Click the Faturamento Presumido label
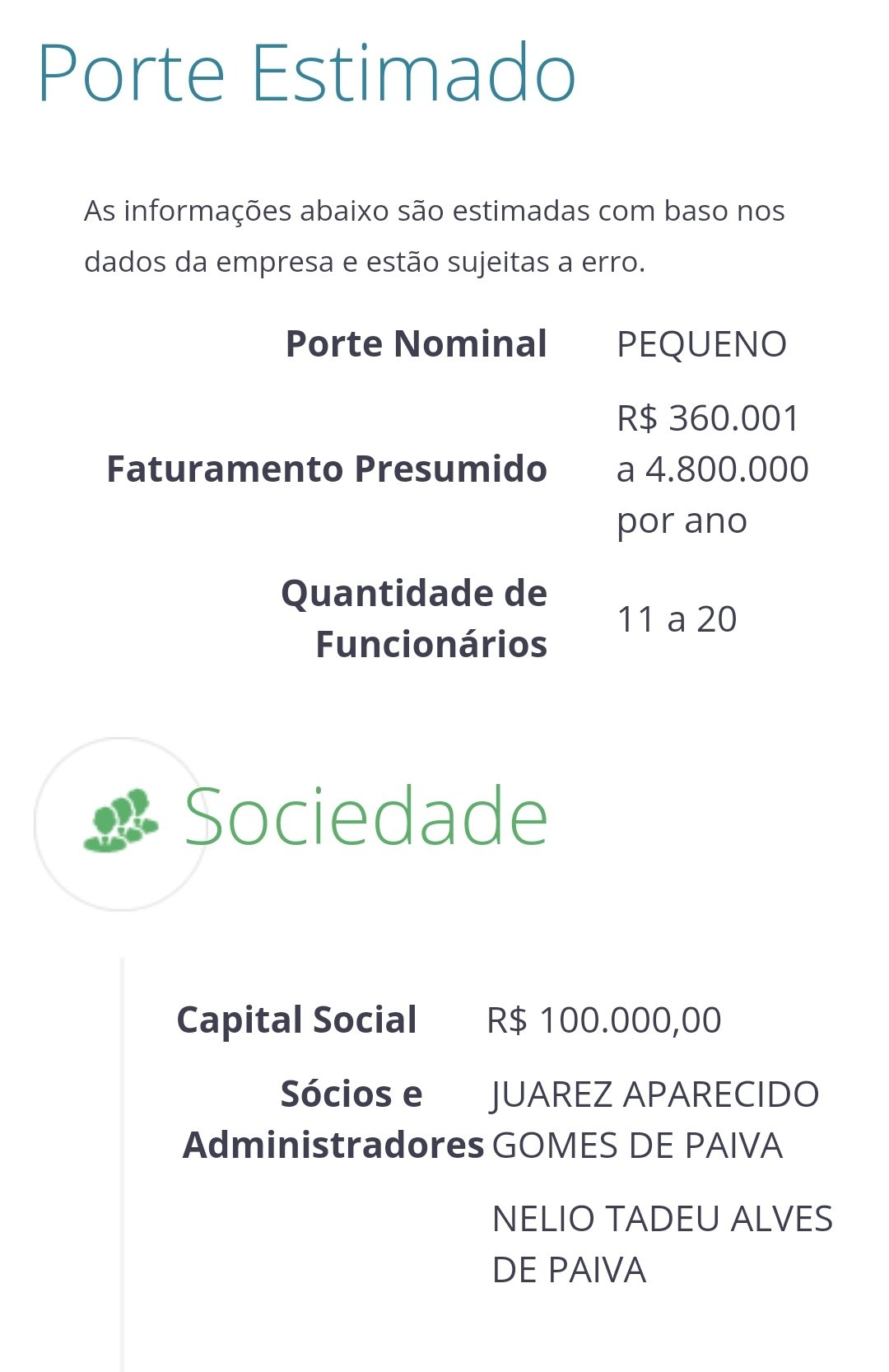The image size is (889, 1372). 327,469
